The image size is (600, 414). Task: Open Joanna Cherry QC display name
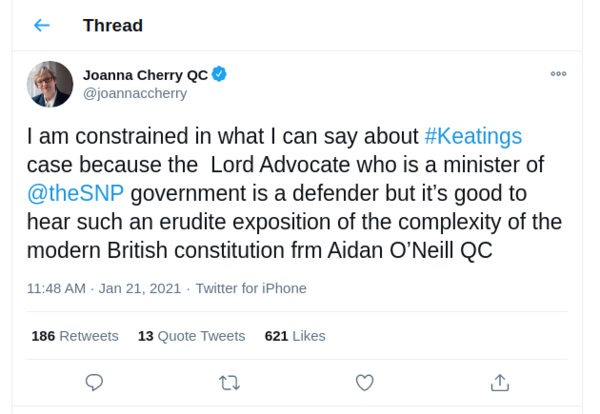coord(145,74)
